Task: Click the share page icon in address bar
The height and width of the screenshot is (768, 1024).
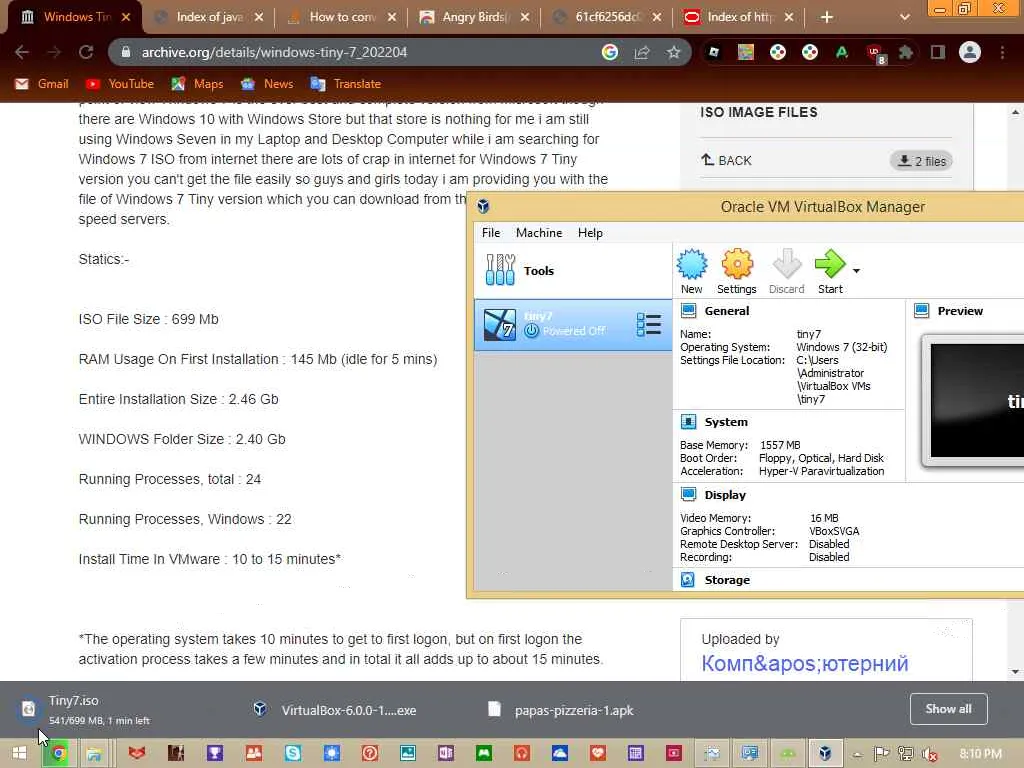Action: pos(642,52)
